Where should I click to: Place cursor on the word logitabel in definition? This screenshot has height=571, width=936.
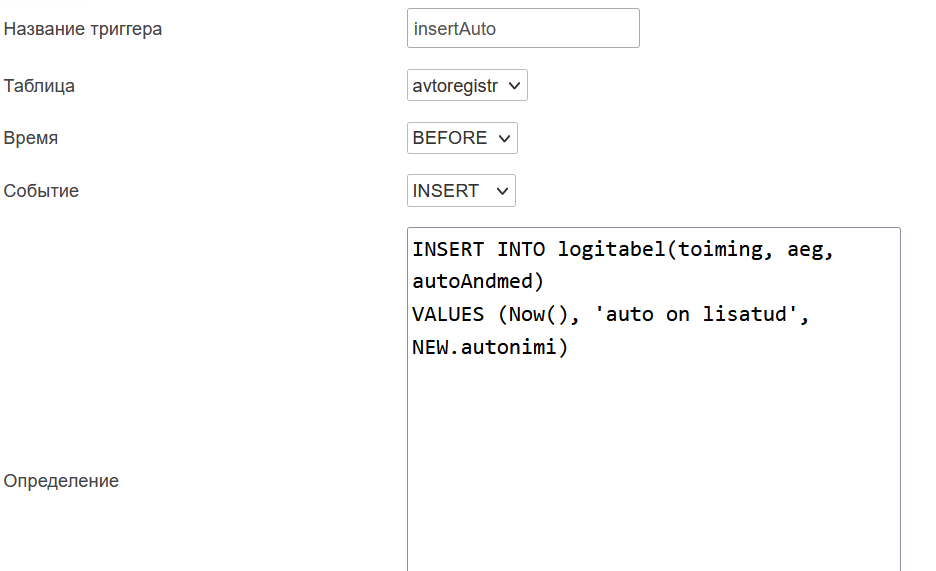(611, 249)
